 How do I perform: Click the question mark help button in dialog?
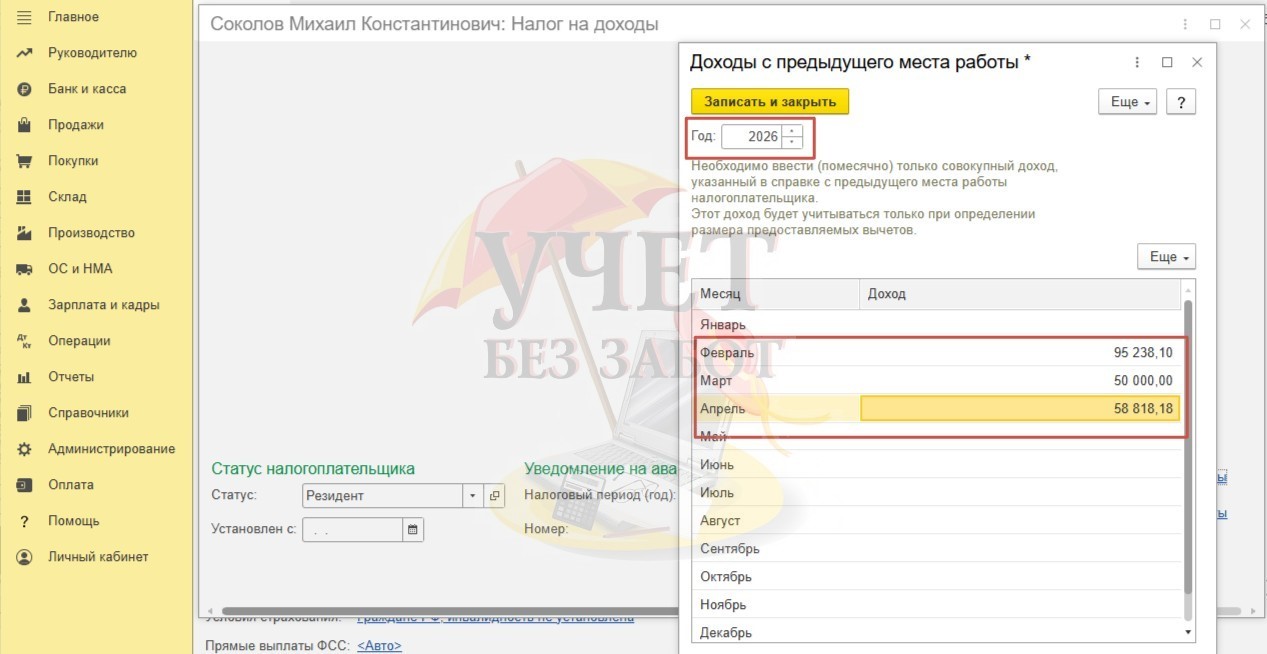[x=1181, y=102]
